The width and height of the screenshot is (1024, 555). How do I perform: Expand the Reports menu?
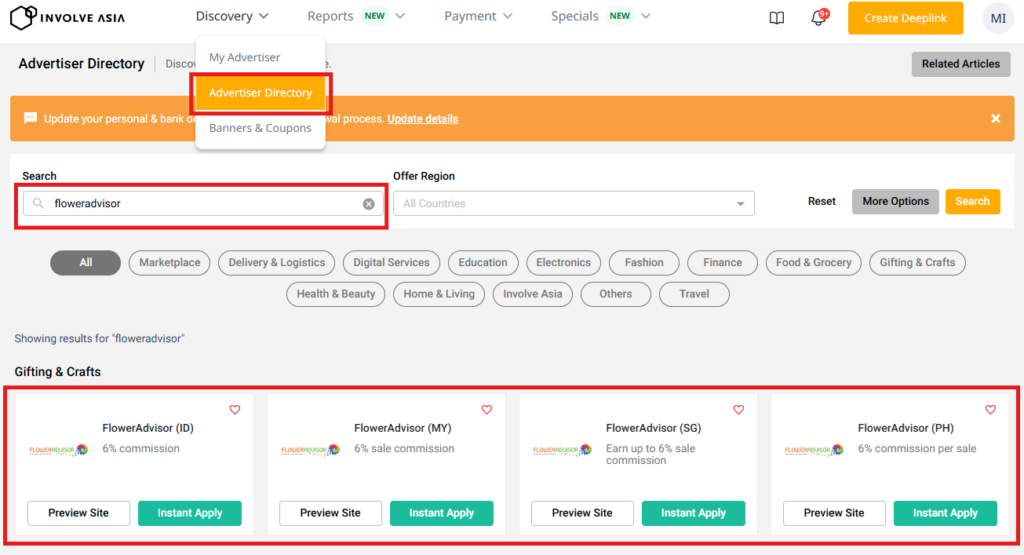coord(356,16)
